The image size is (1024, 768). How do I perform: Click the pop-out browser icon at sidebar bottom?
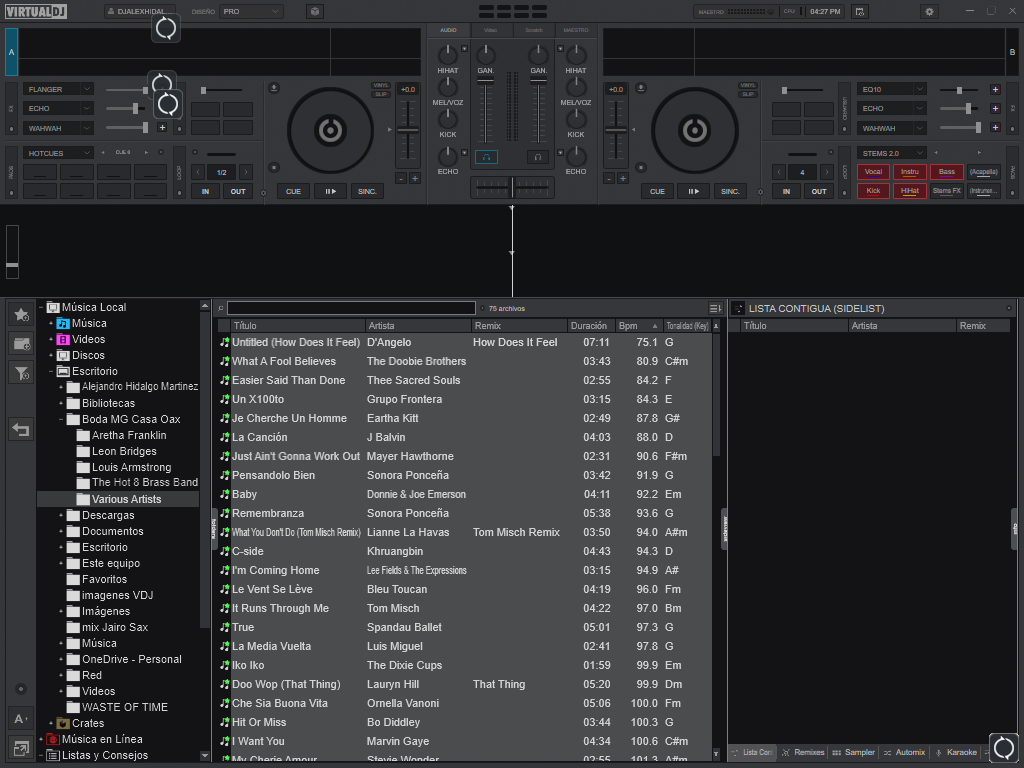pos(21,748)
